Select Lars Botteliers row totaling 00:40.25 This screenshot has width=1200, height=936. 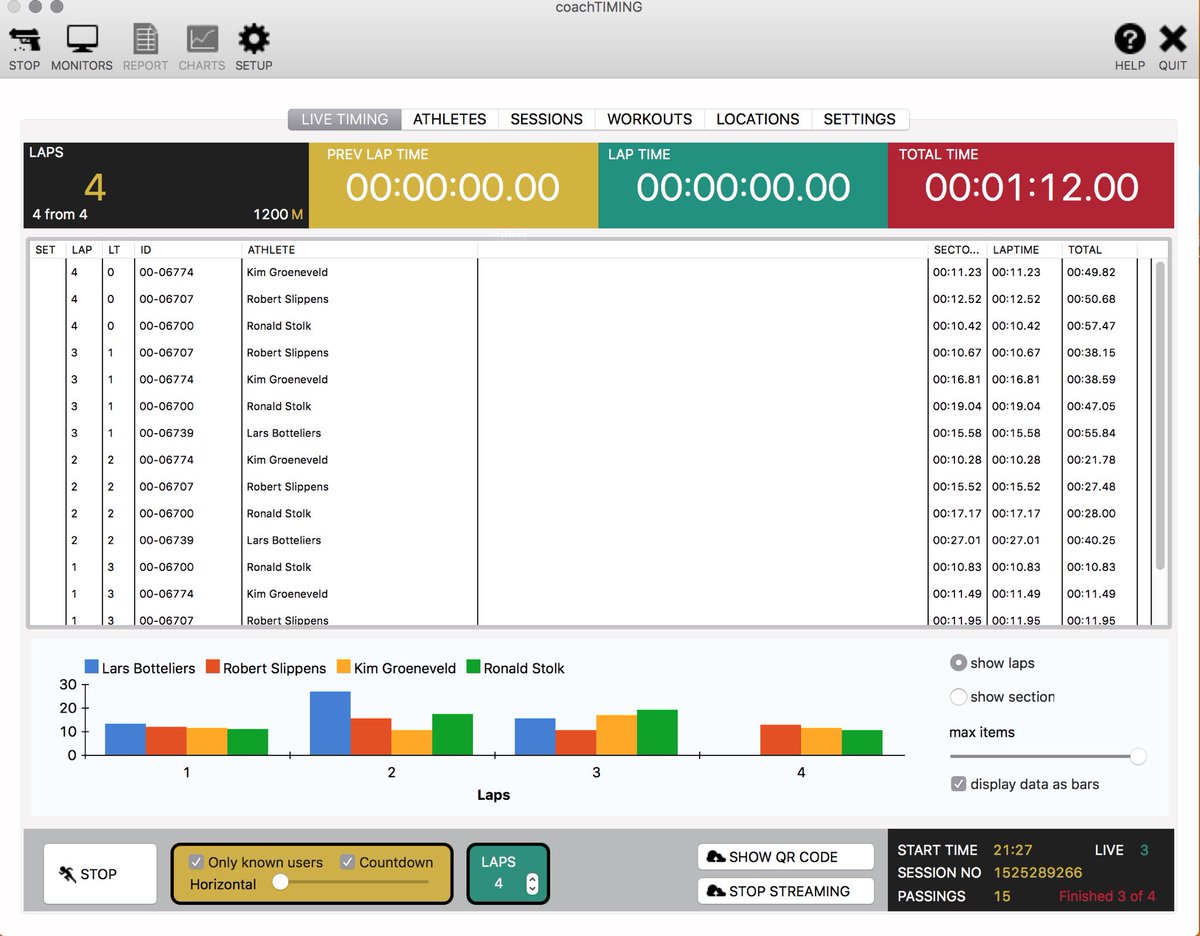coord(590,540)
